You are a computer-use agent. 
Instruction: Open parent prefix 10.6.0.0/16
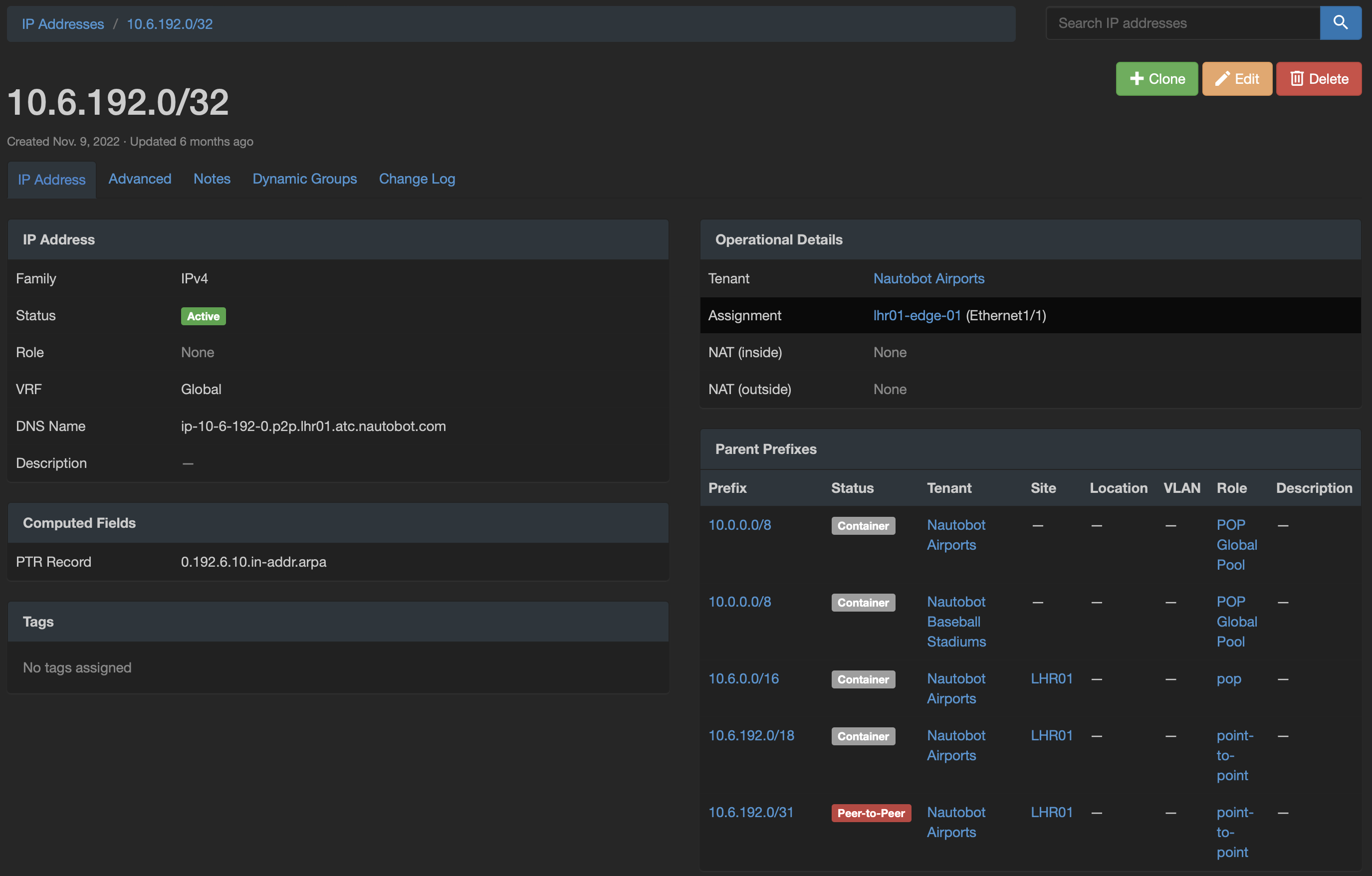click(743, 678)
